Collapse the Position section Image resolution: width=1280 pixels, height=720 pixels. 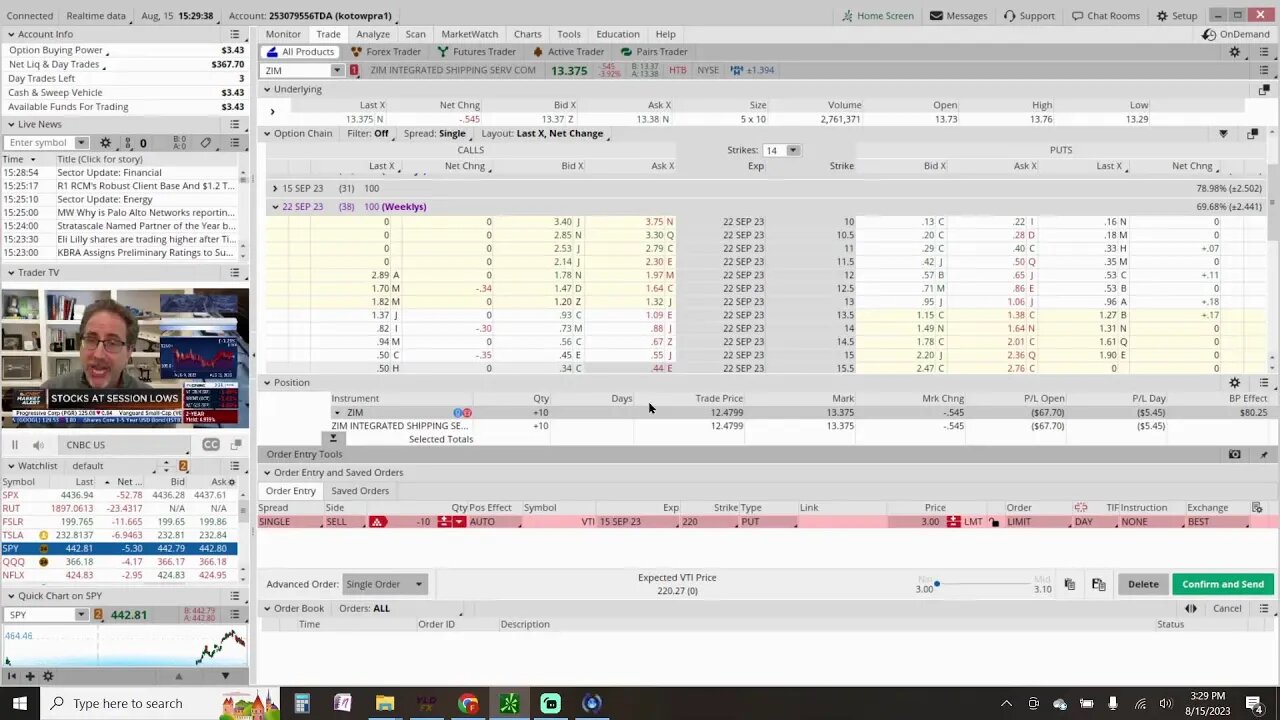[x=267, y=383]
